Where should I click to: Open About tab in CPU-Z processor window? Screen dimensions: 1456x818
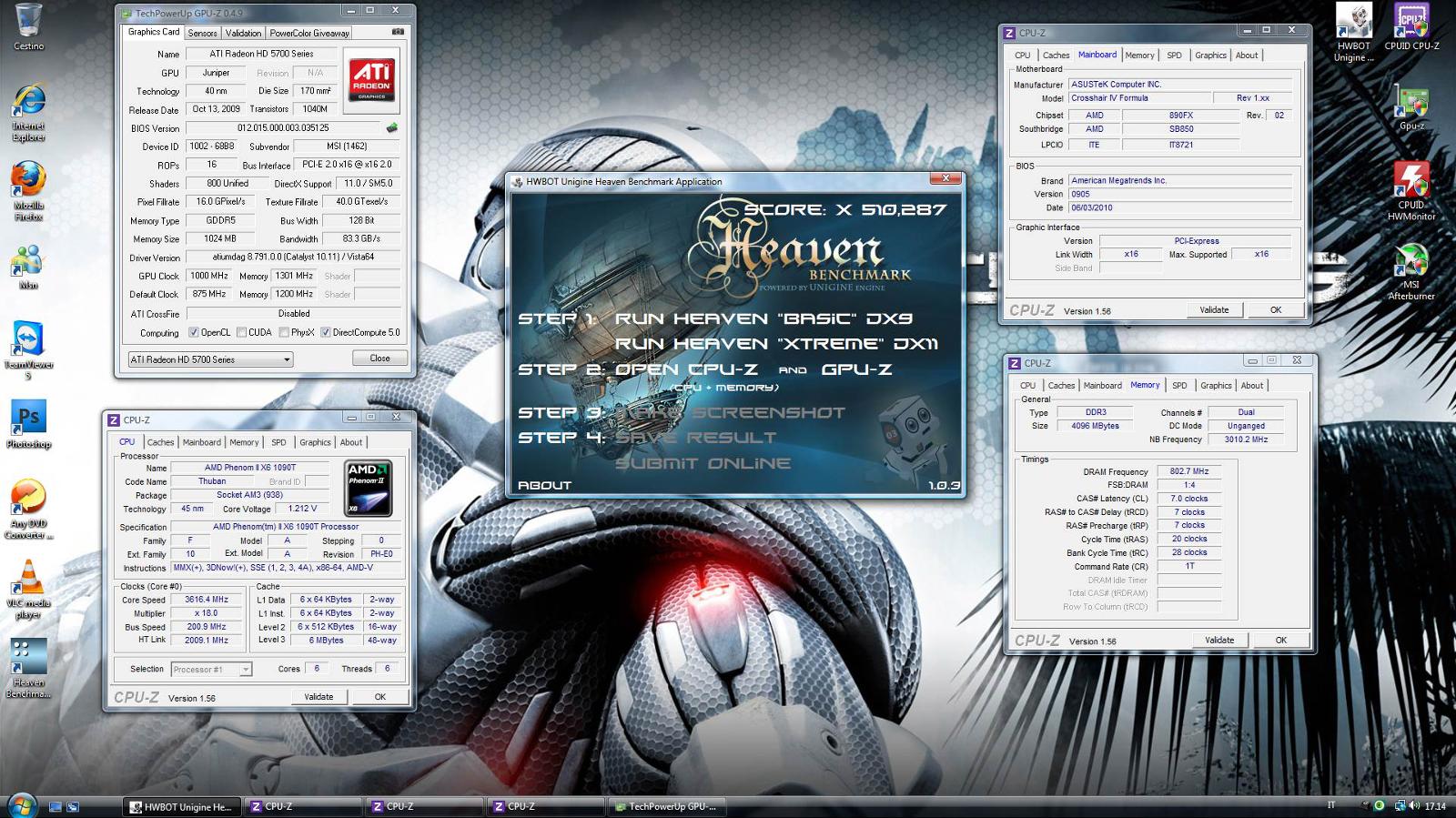351,442
